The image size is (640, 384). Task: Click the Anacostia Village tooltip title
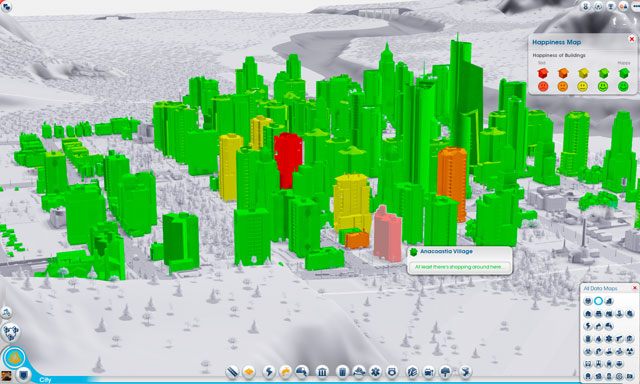coord(446,251)
